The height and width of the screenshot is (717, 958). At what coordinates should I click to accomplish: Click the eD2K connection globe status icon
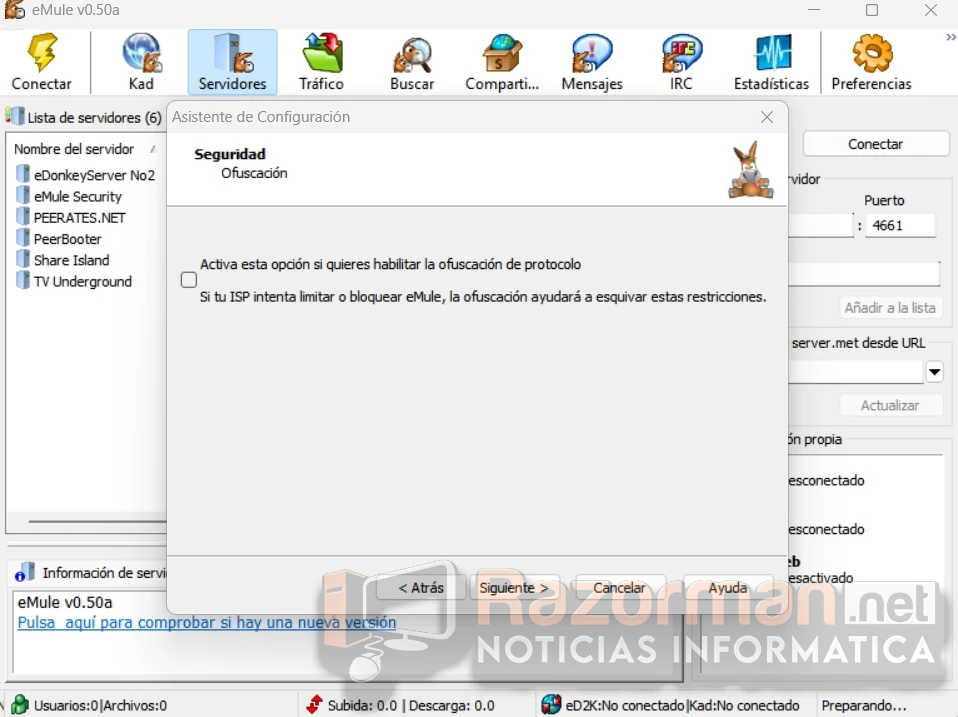(x=551, y=704)
